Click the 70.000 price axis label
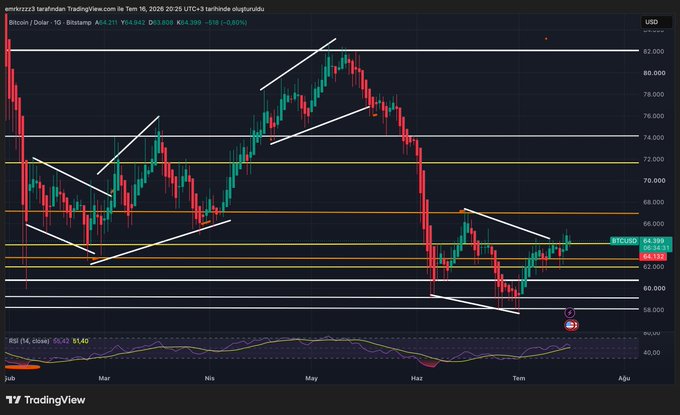Viewport: 680px width, 415px height. [654, 180]
